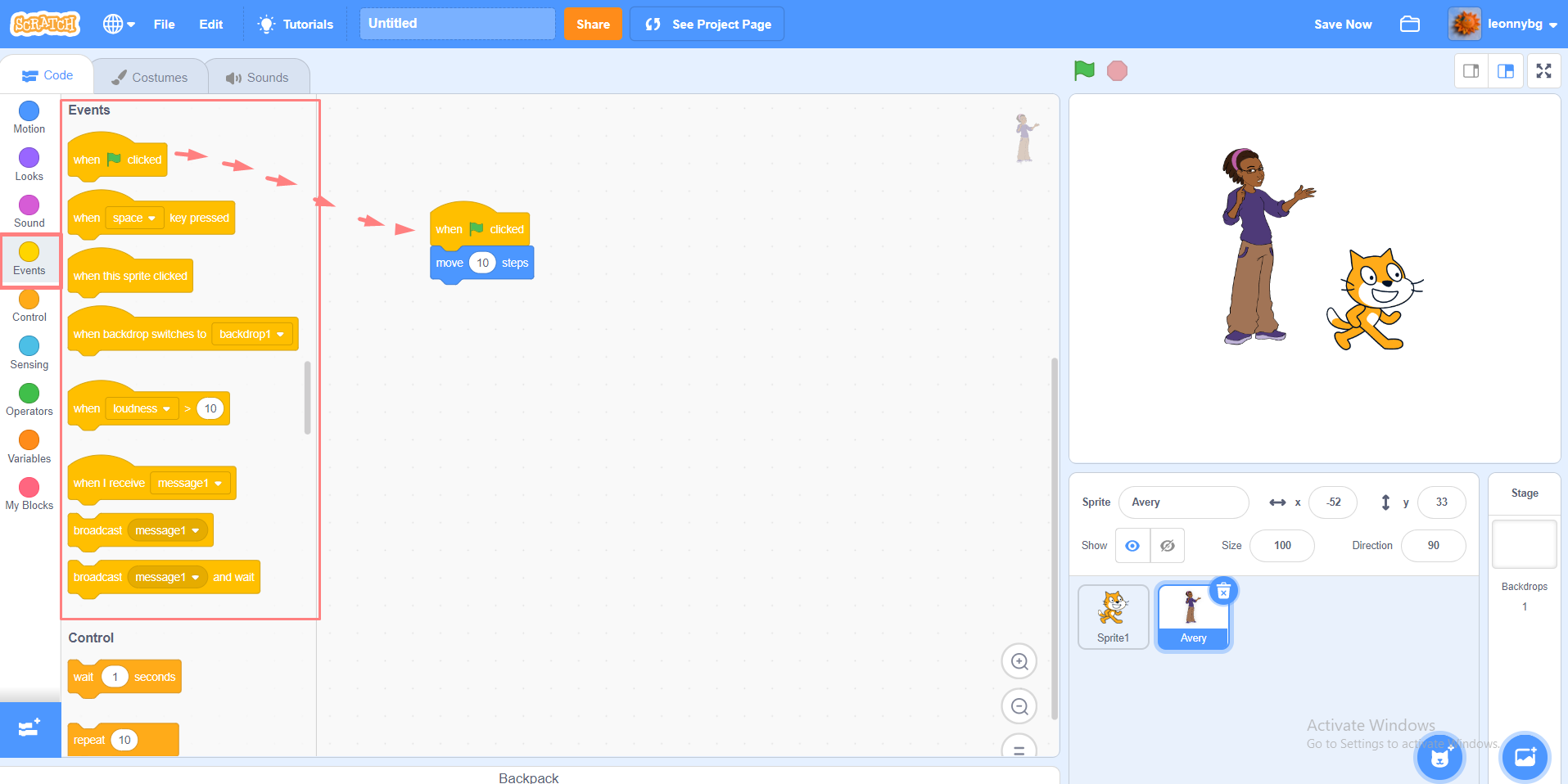Image resolution: width=1568 pixels, height=784 pixels.
Task: Select the Sprite1 thumbnail
Action: point(1114,617)
